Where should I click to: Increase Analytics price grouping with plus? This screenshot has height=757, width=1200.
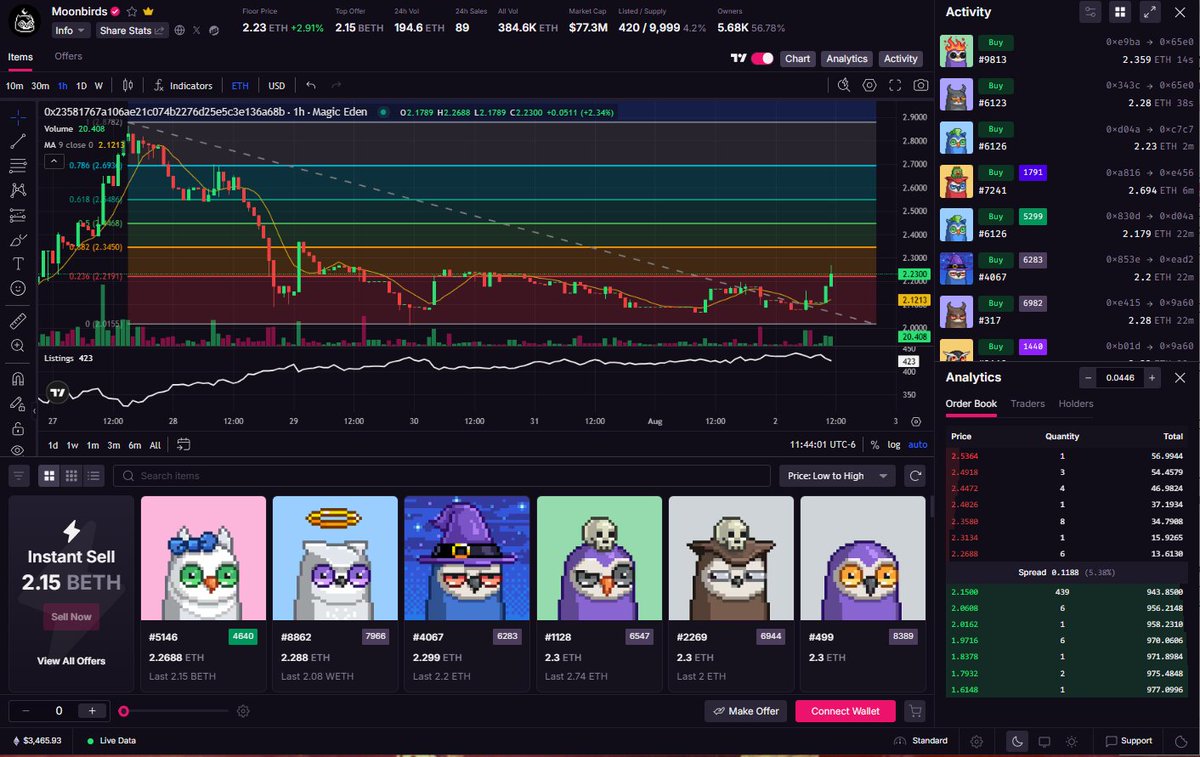coord(1152,377)
